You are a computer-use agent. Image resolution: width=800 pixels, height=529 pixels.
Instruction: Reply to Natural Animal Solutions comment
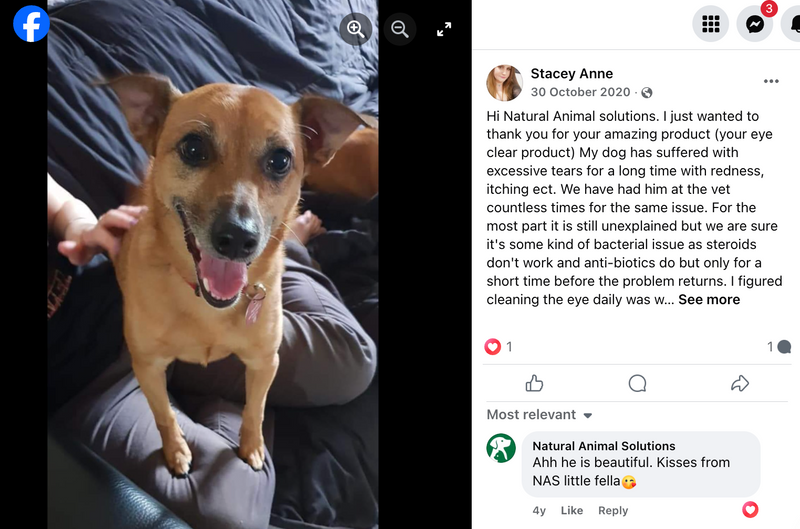[613, 510]
